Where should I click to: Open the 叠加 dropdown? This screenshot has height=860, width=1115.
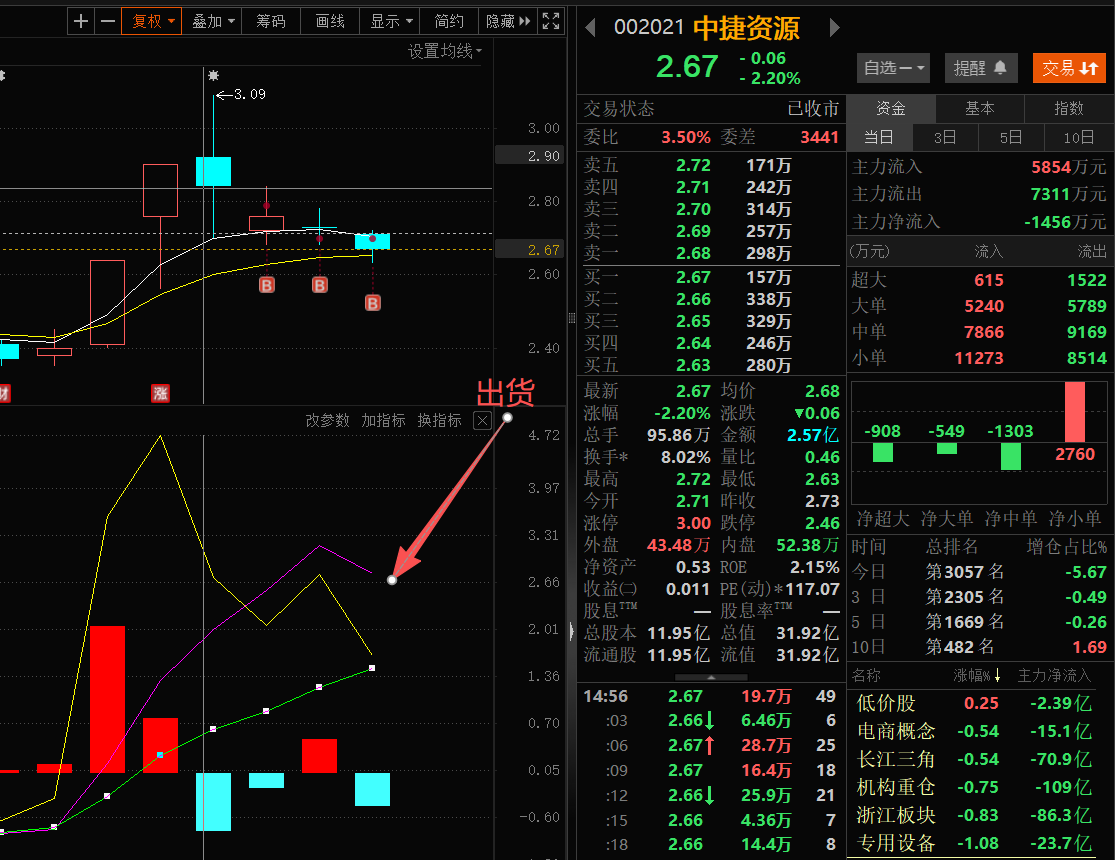click(212, 21)
